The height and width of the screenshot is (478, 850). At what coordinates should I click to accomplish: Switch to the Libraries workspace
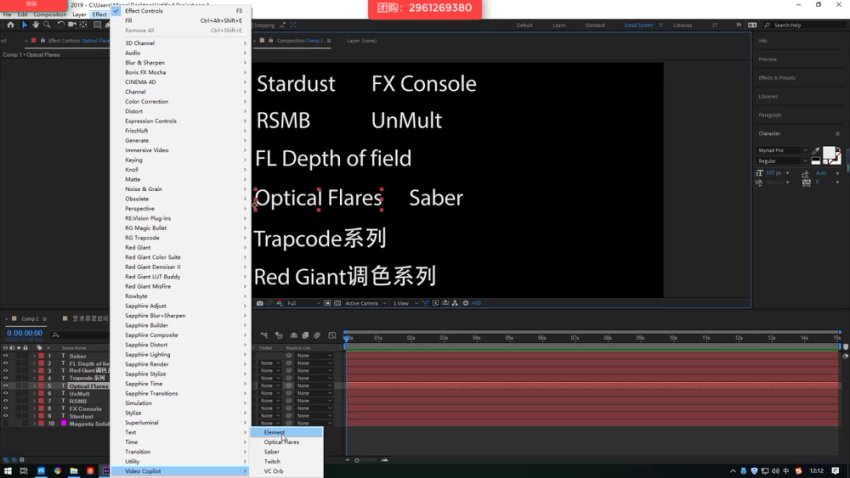tap(682, 25)
